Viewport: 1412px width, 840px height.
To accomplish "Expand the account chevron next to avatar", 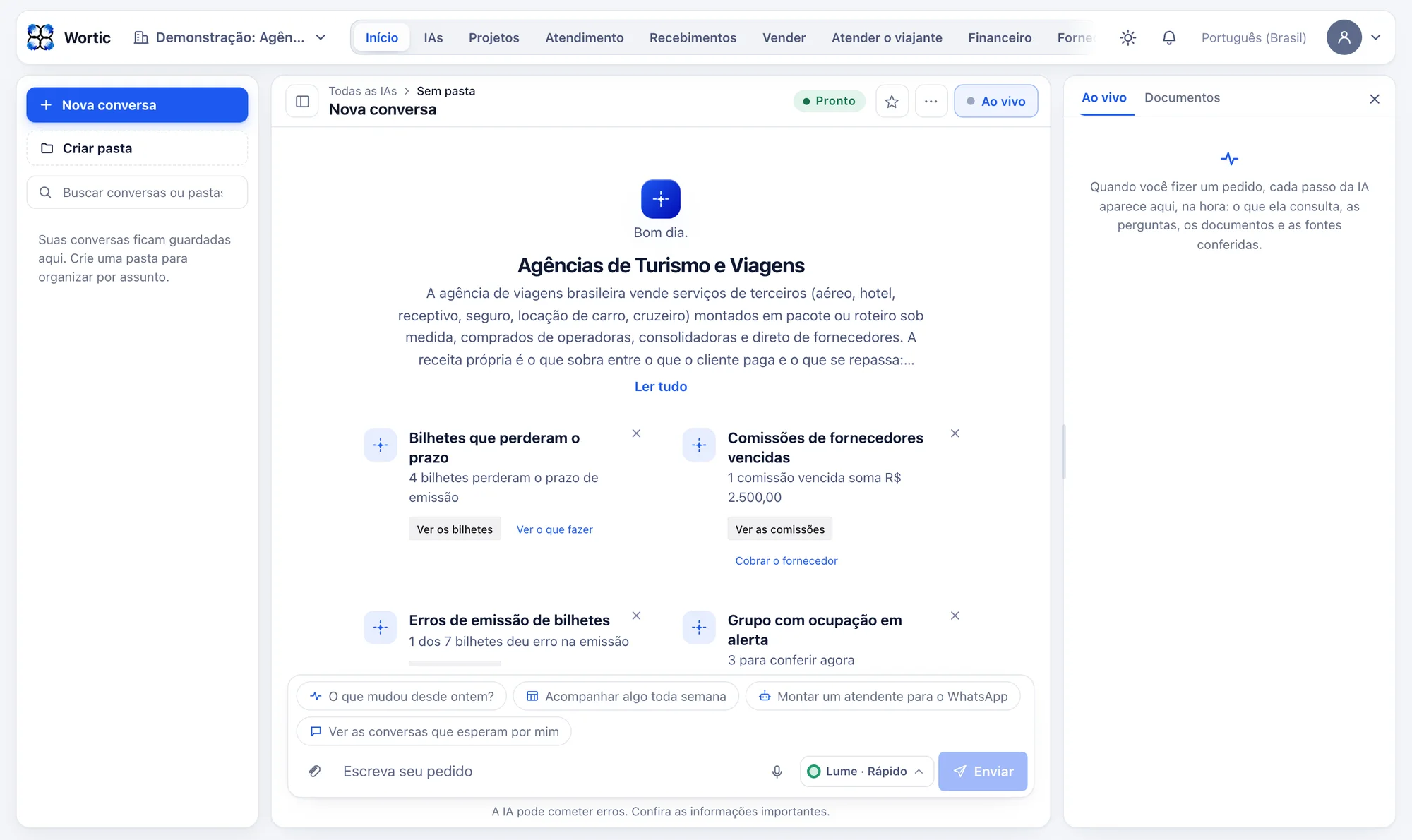I will (1375, 37).
